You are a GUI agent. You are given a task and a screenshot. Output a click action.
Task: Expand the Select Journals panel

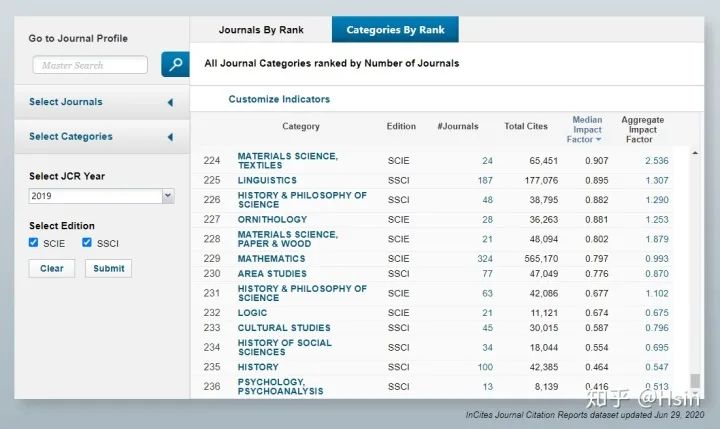101,102
